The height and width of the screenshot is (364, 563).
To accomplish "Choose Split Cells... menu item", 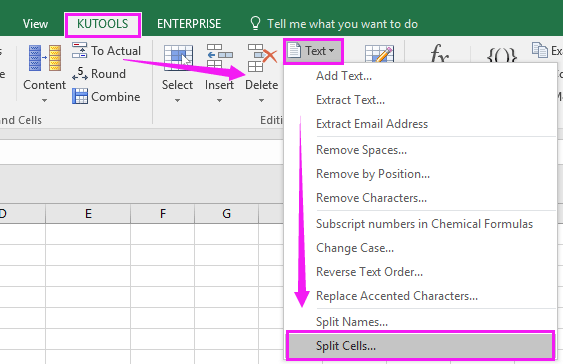I will click(x=420, y=346).
